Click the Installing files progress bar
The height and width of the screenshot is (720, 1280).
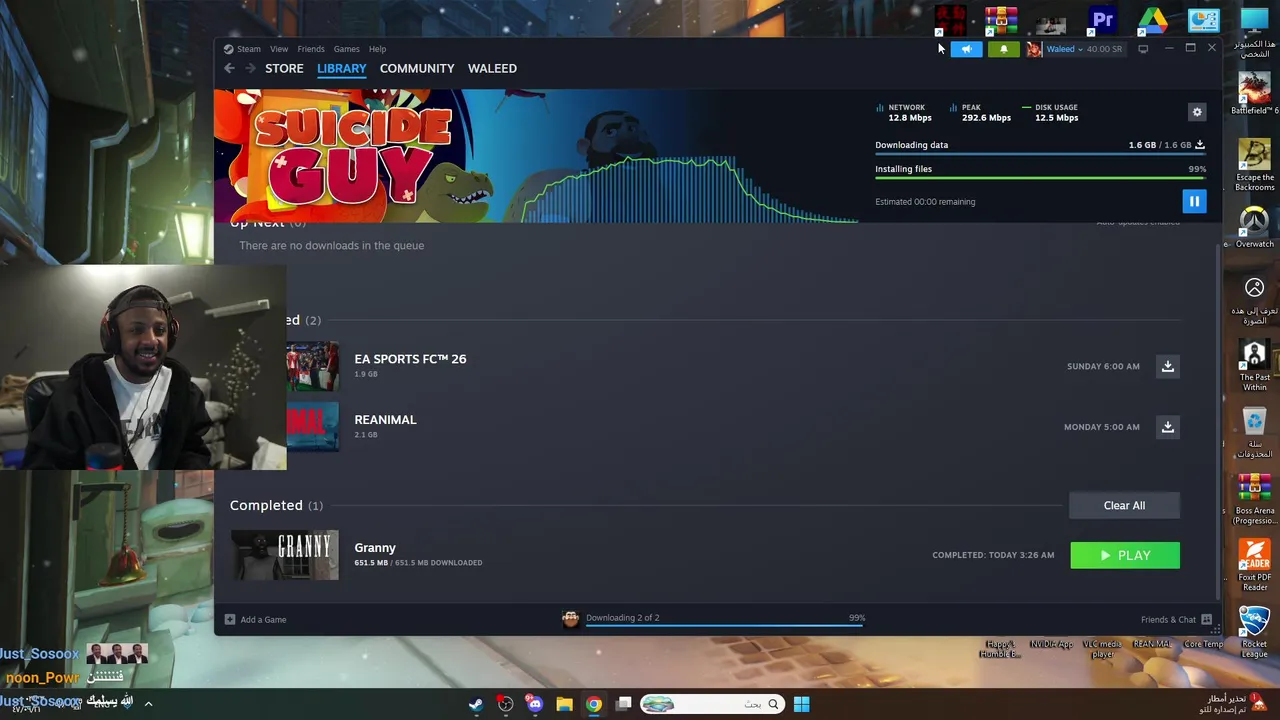pos(1040,180)
